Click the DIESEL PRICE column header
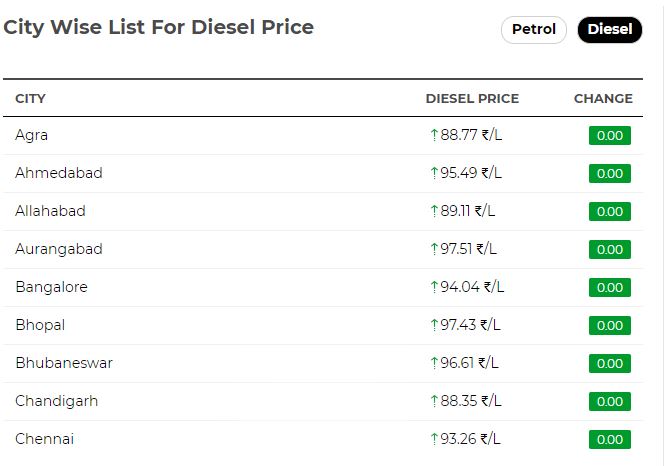Screen dimensions: 664x466 (472, 98)
